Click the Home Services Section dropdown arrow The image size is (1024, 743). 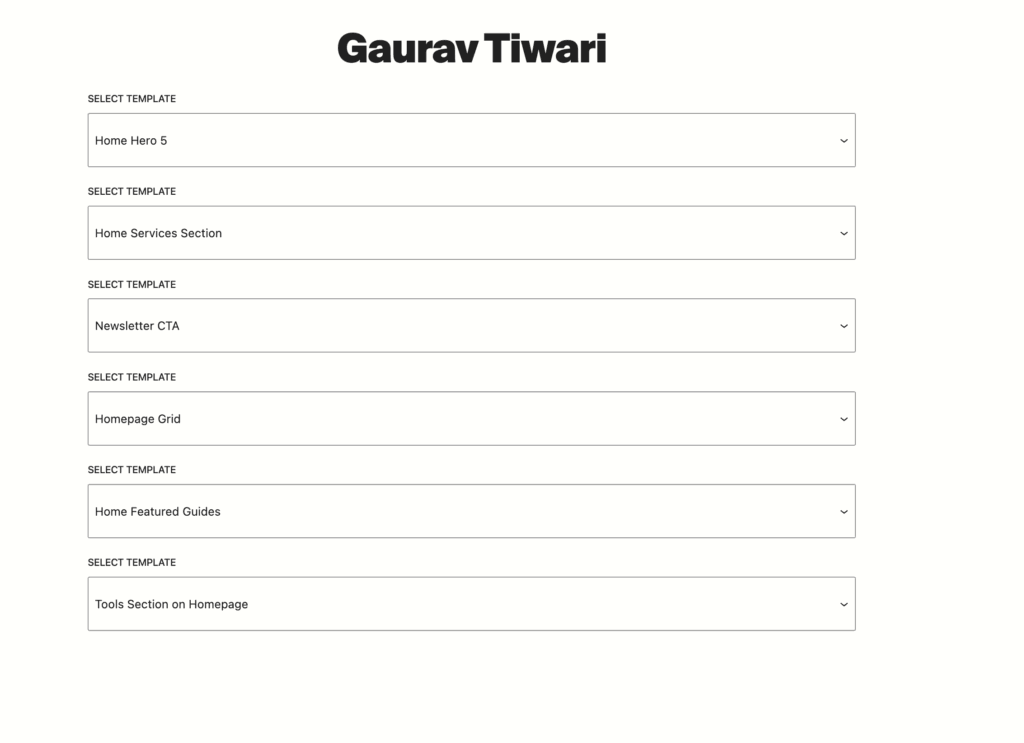click(843, 232)
